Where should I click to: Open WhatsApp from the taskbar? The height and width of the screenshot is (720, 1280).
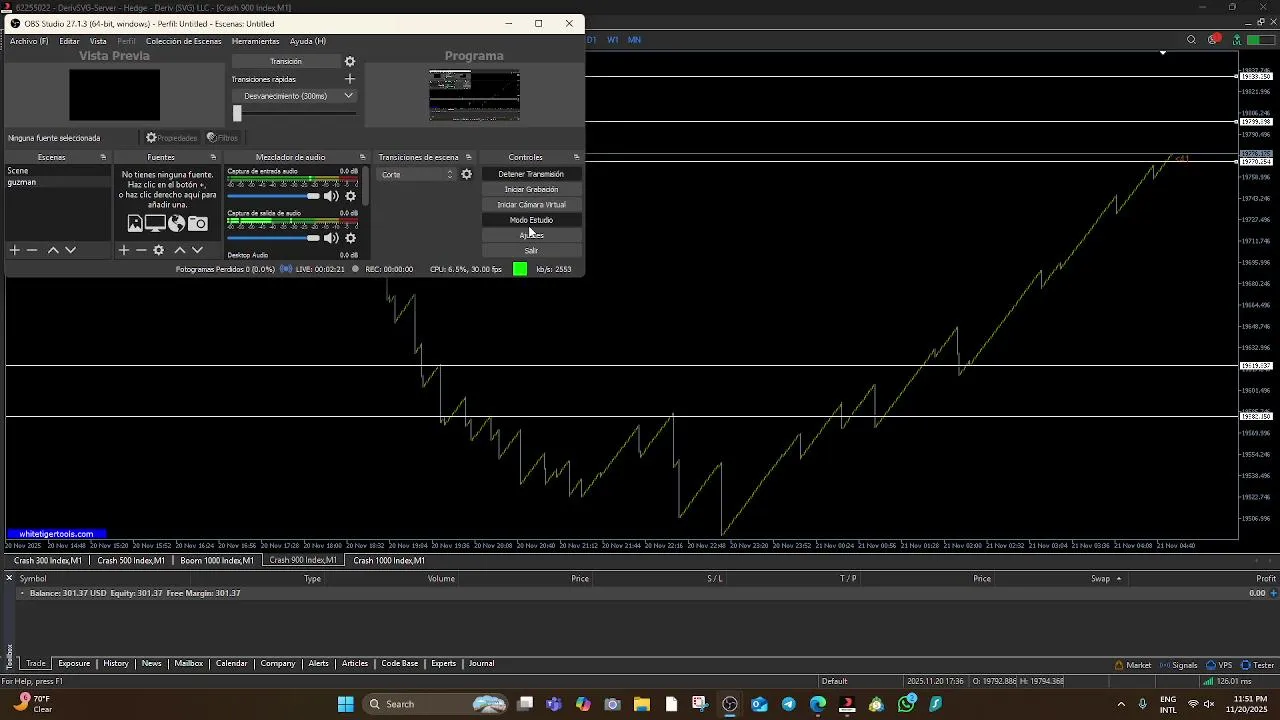906,704
